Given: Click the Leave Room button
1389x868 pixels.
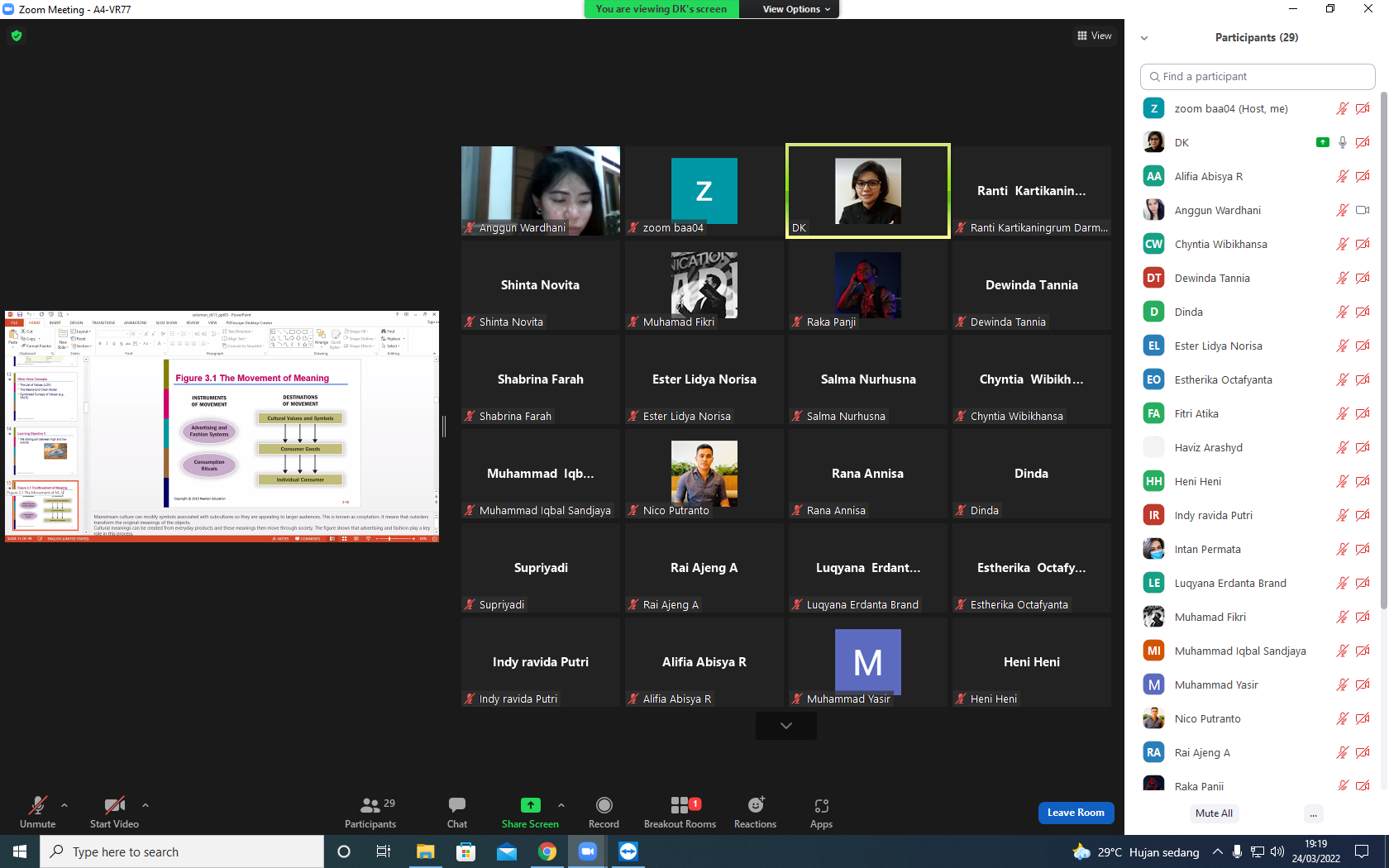Looking at the screenshot, I should 1076,813.
